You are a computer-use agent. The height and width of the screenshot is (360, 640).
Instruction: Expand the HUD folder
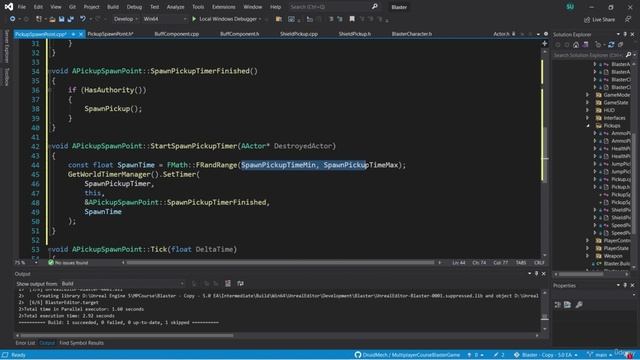point(588,110)
